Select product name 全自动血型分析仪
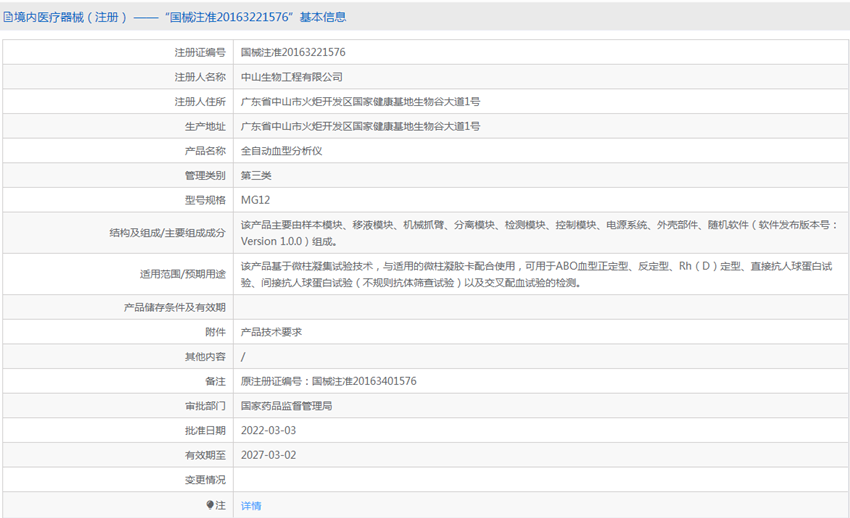 [x=281, y=152]
